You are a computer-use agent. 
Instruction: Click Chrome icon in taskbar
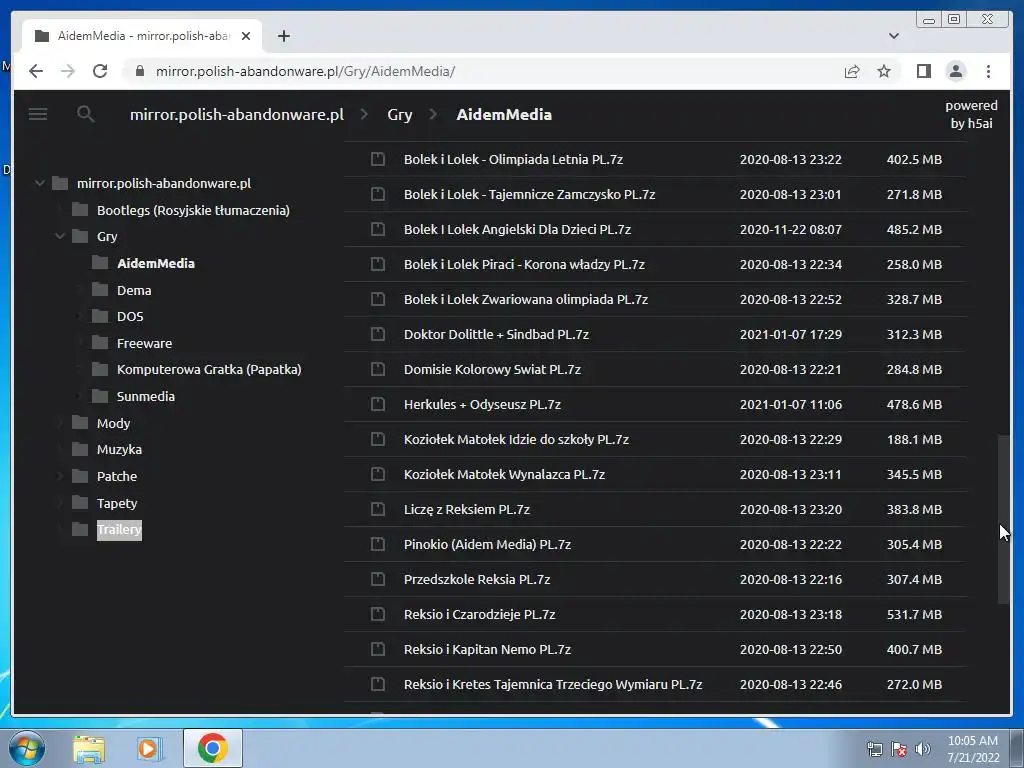pyautogui.click(x=213, y=748)
